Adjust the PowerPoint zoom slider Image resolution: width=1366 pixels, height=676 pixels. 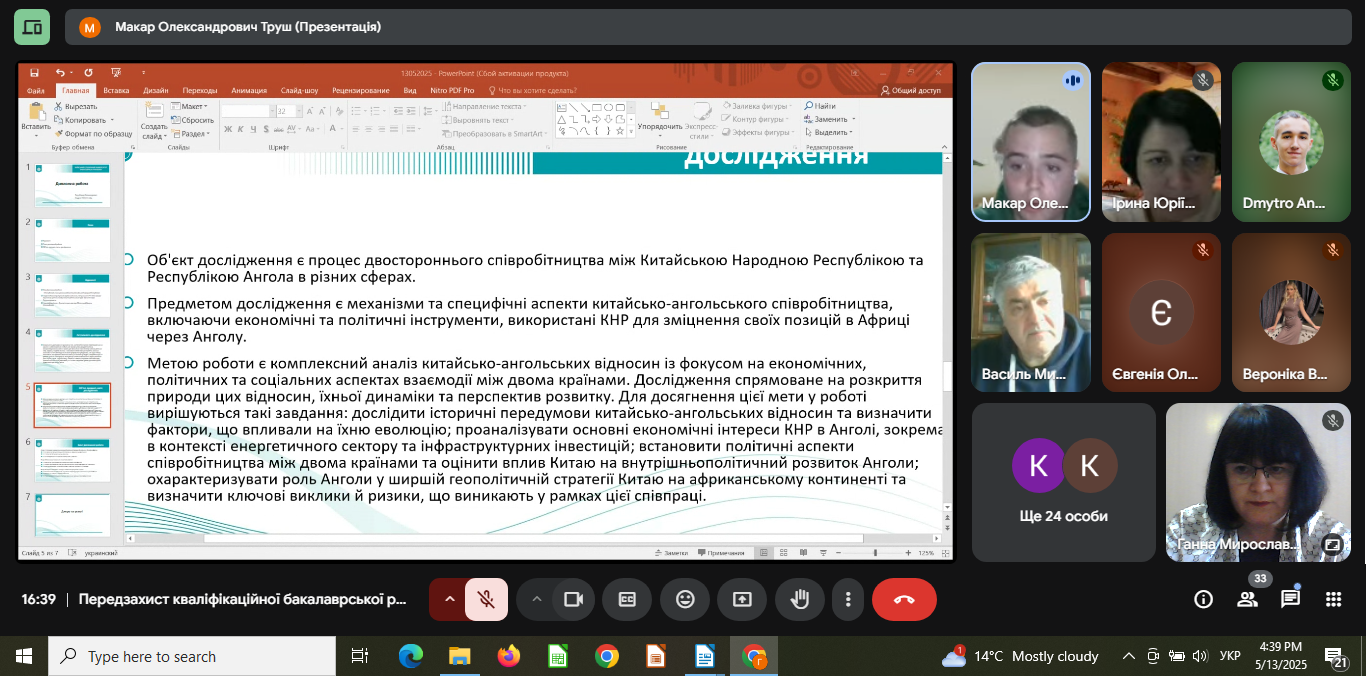875,553
